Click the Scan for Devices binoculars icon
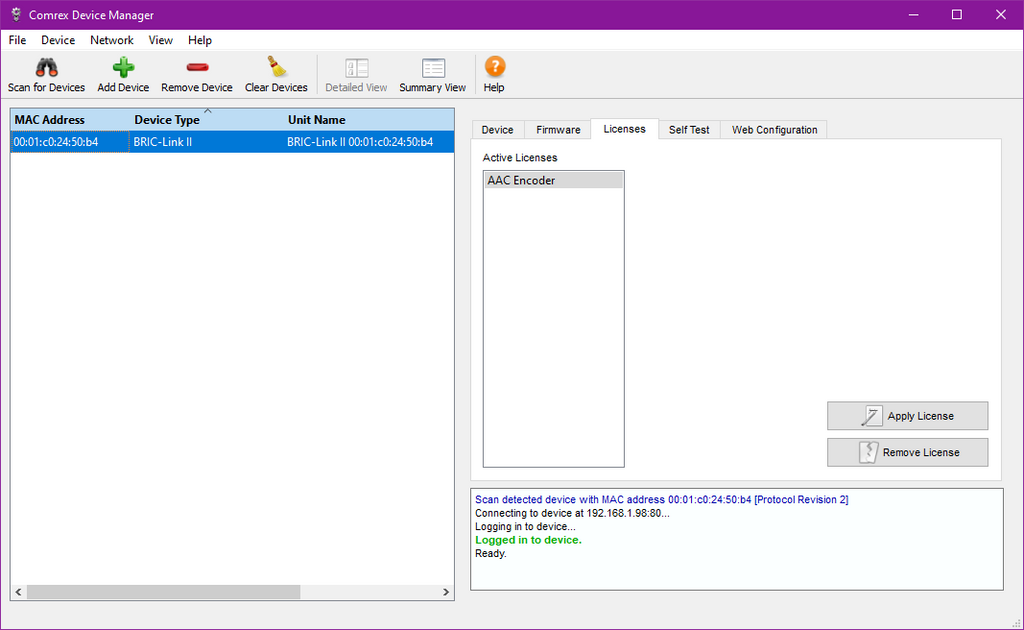This screenshot has height=630, width=1024. (x=46, y=67)
